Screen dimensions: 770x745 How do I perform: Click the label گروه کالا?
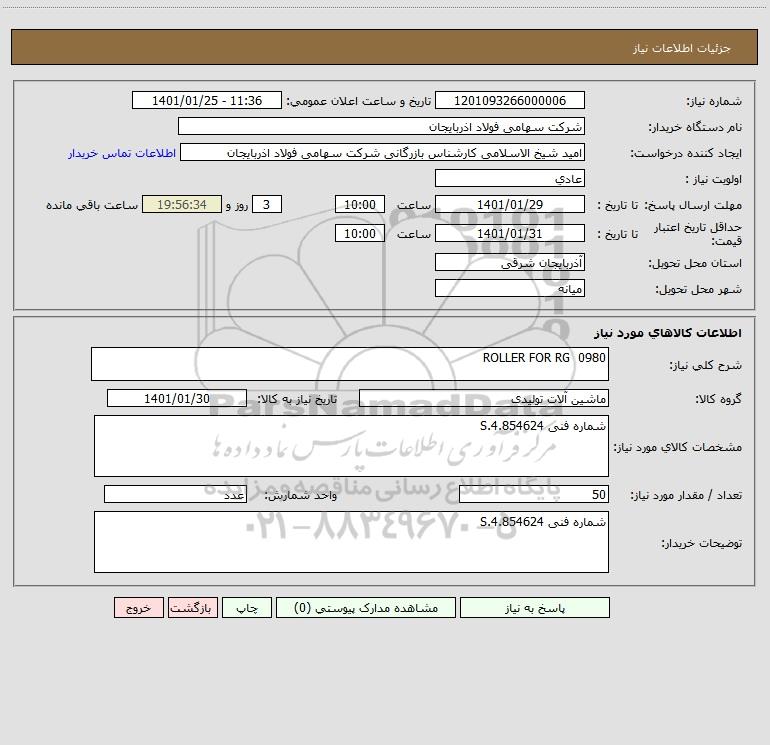pyautogui.click(x=718, y=399)
